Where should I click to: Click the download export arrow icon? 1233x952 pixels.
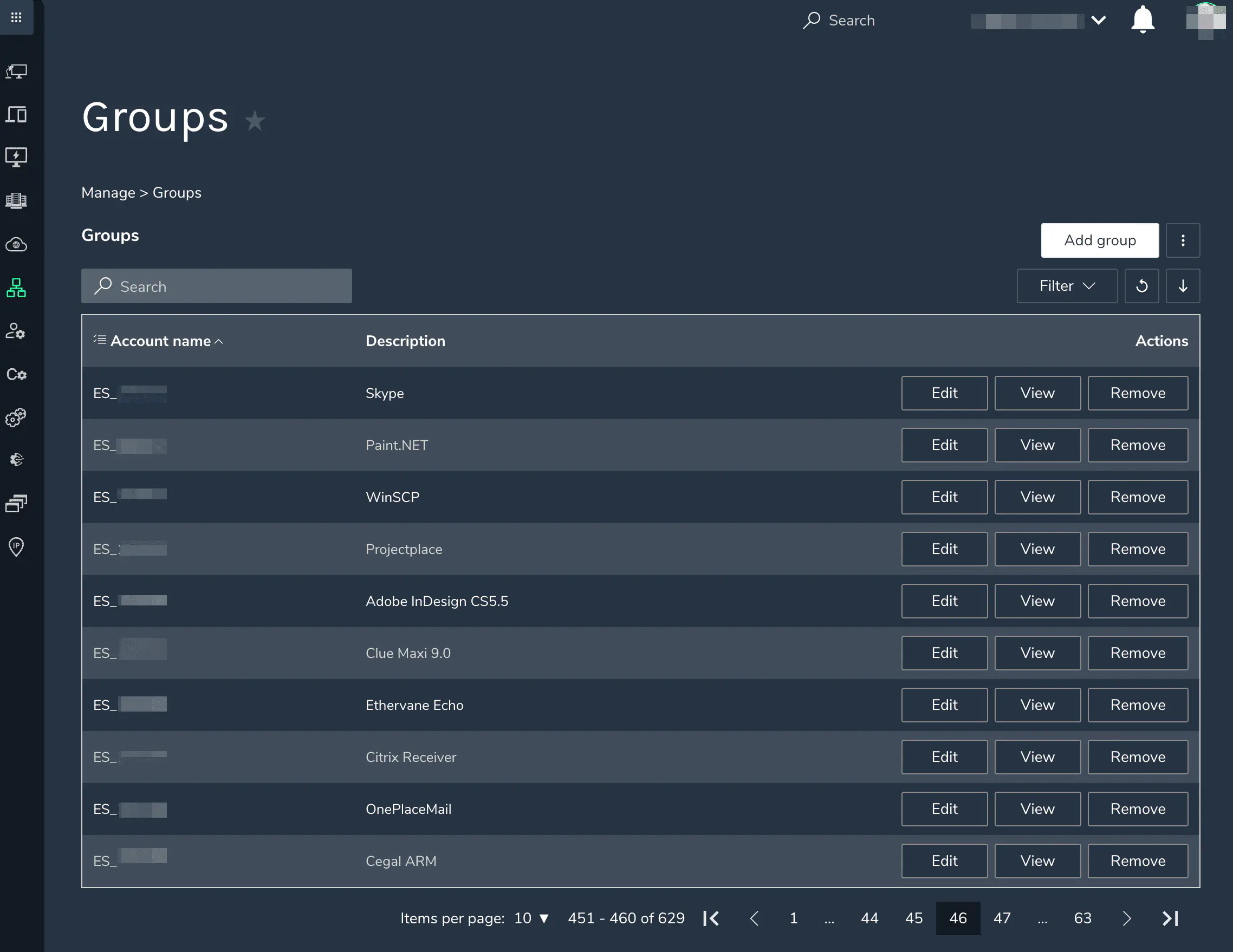click(x=1182, y=286)
